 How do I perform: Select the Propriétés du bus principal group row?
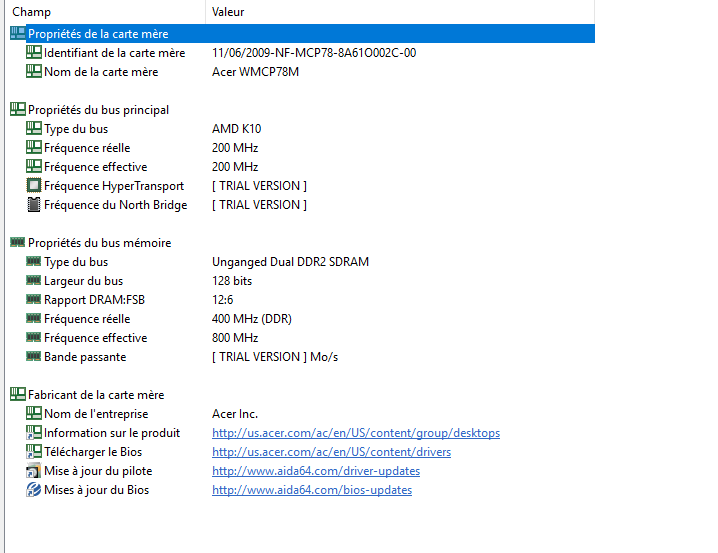point(98,110)
